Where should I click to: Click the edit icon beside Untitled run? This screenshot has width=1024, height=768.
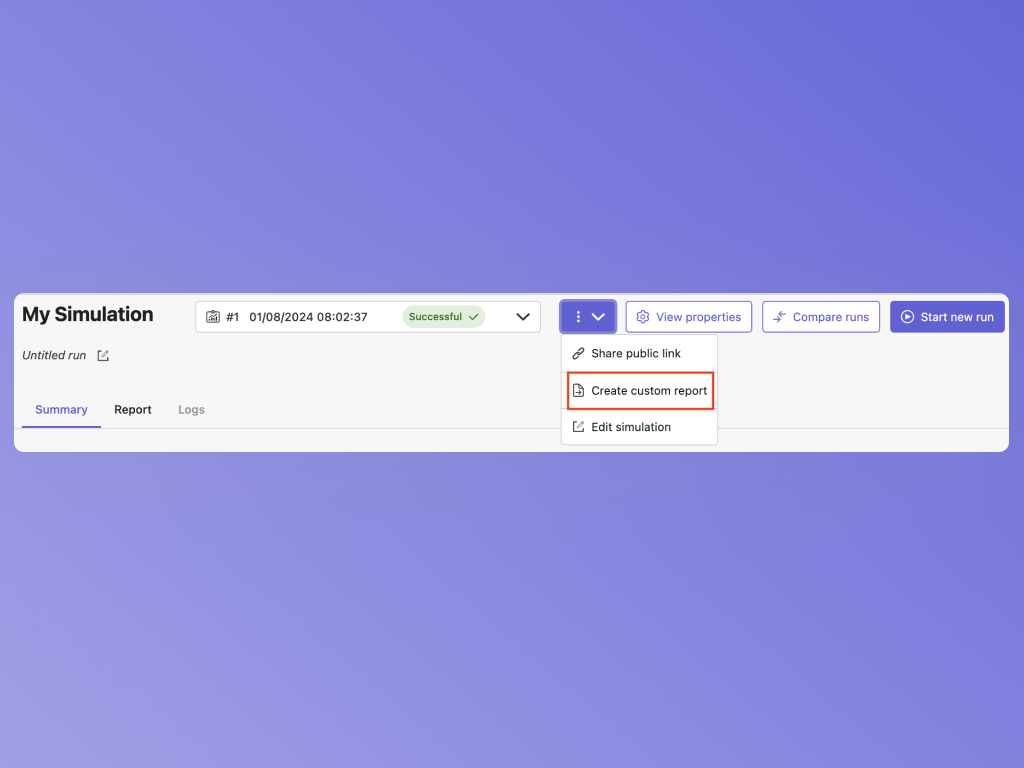(103, 355)
